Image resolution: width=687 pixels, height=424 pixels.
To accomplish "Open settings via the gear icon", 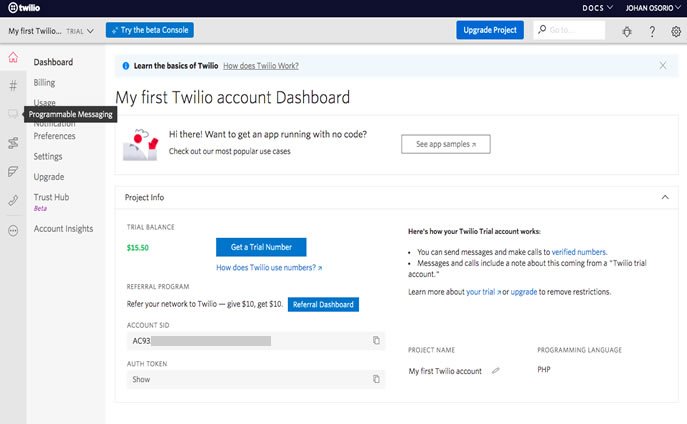I will click(x=676, y=31).
